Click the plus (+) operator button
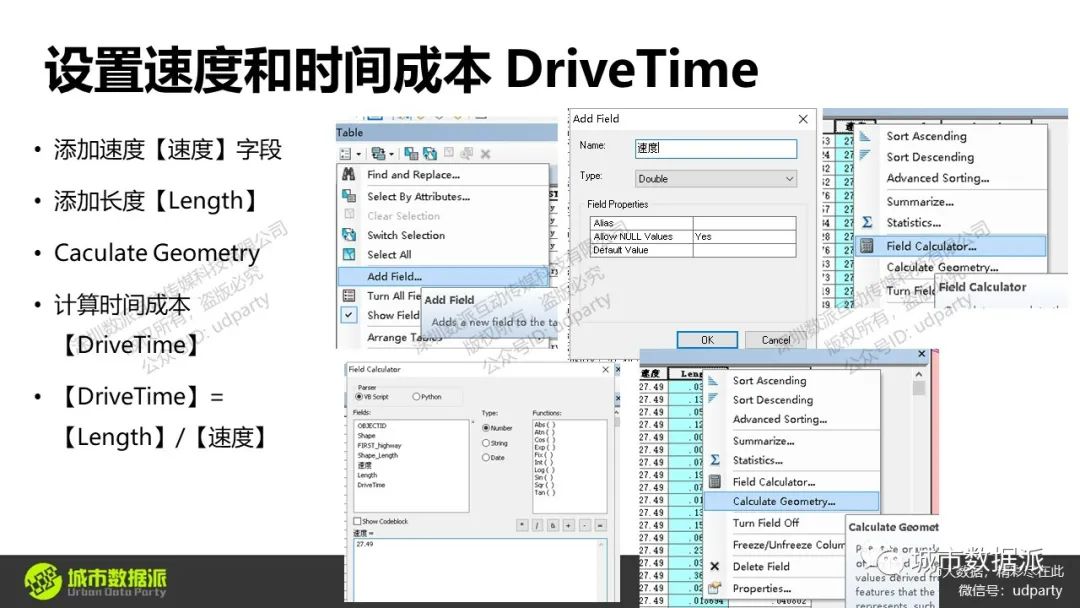 pyautogui.click(x=569, y=525)
